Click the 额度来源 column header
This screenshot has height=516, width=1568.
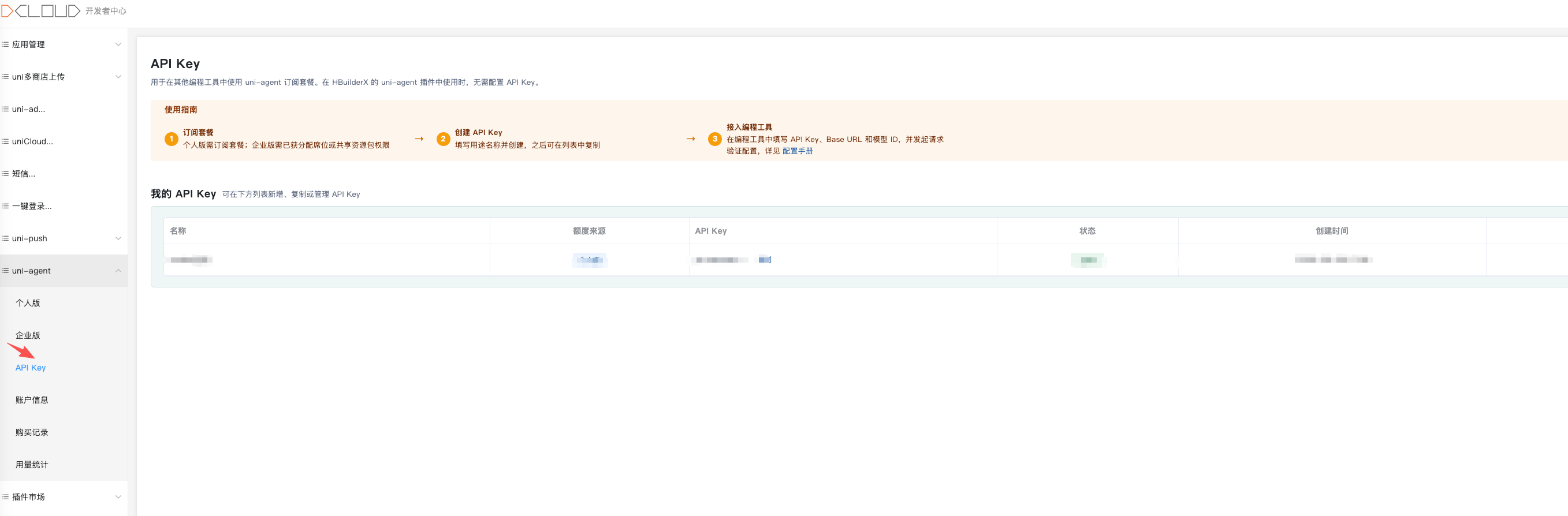589,231
